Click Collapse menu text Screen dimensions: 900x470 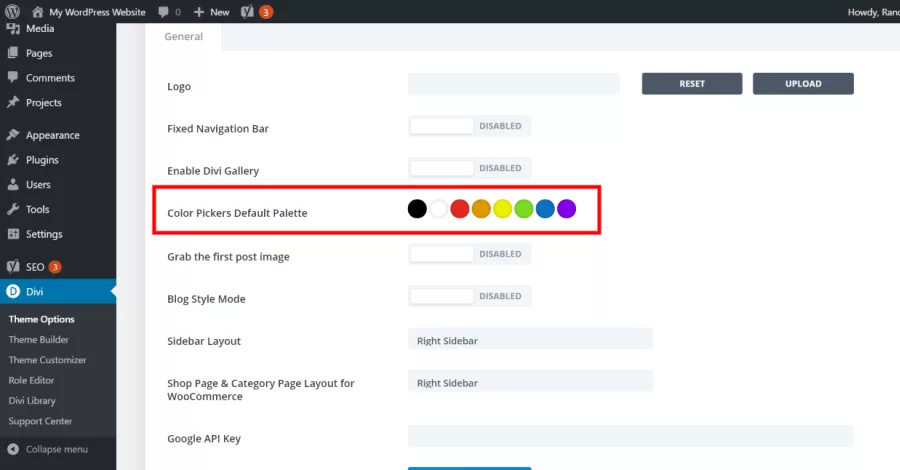[57, 449]
